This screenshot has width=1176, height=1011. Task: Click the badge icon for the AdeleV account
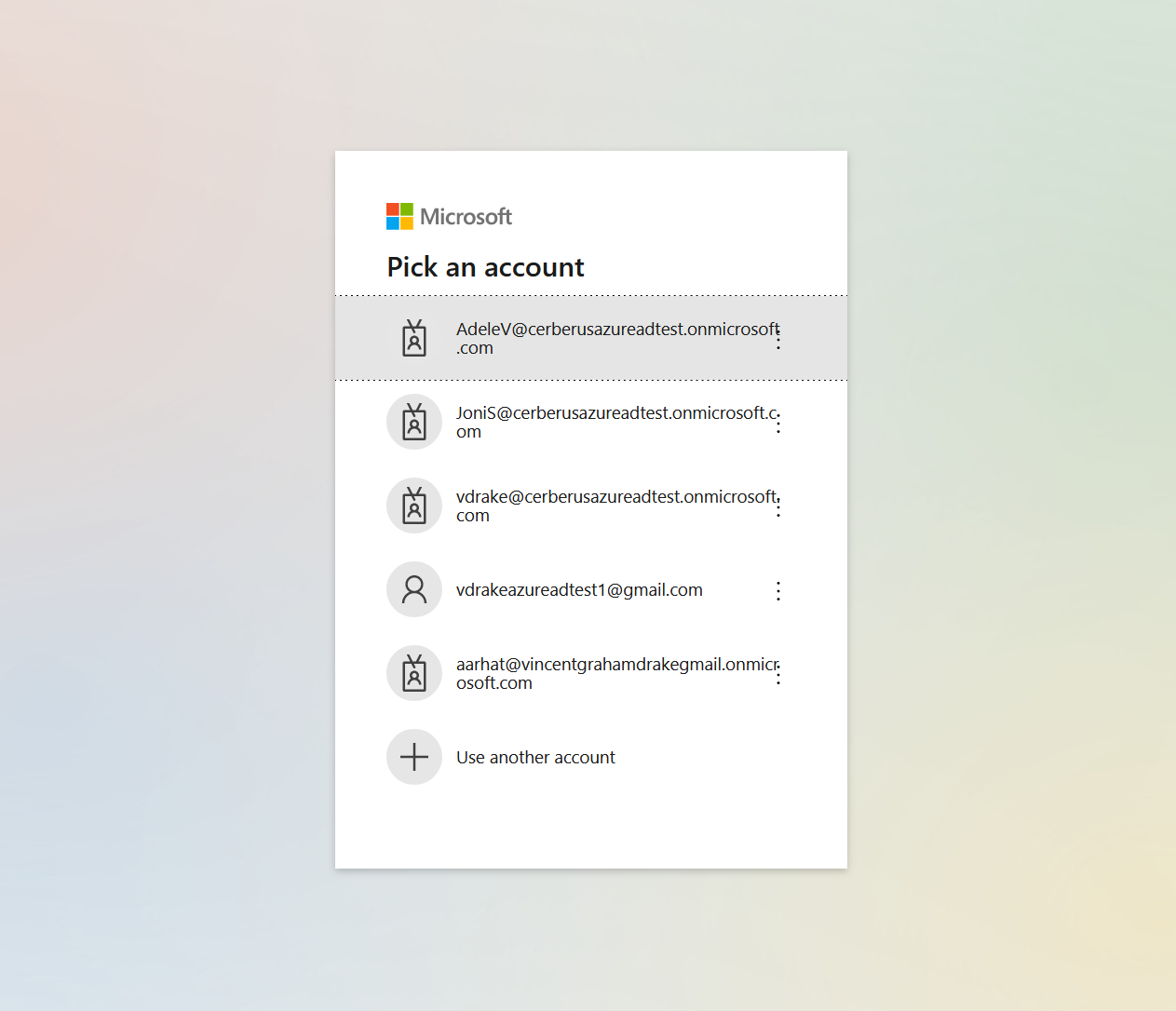(x=414, y=338)
